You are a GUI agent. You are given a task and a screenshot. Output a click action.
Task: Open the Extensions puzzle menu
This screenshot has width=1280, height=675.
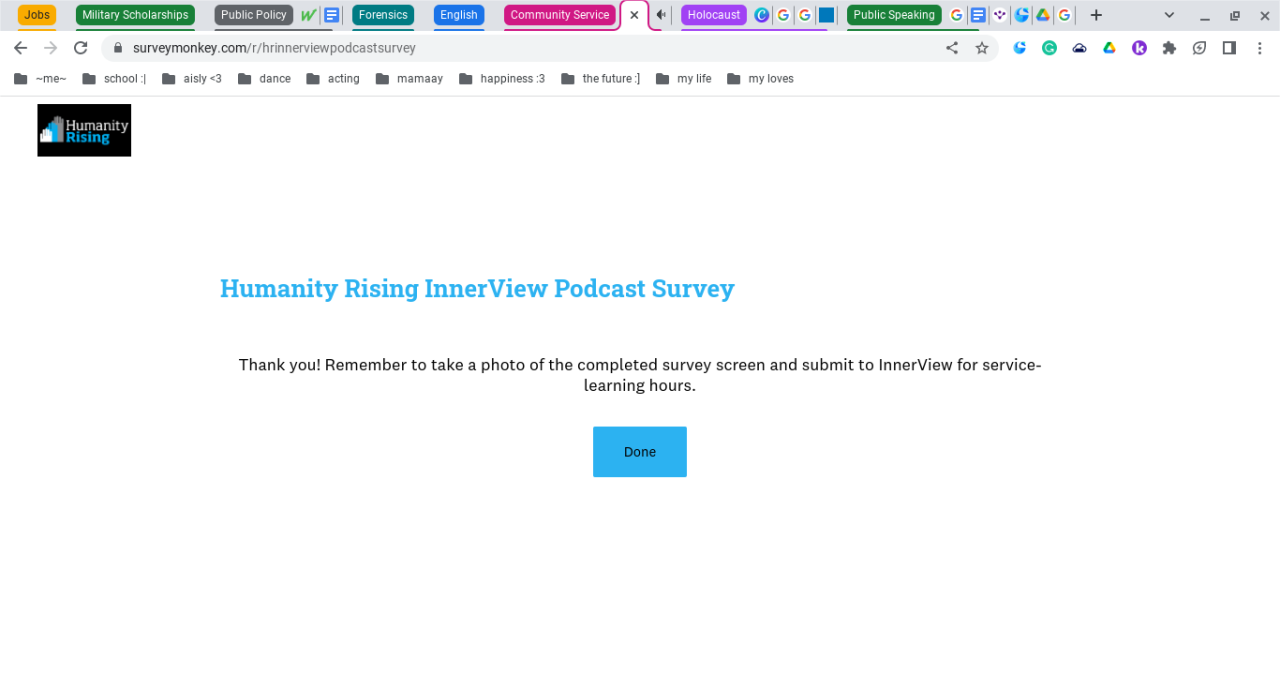[x=1169, y=48]
